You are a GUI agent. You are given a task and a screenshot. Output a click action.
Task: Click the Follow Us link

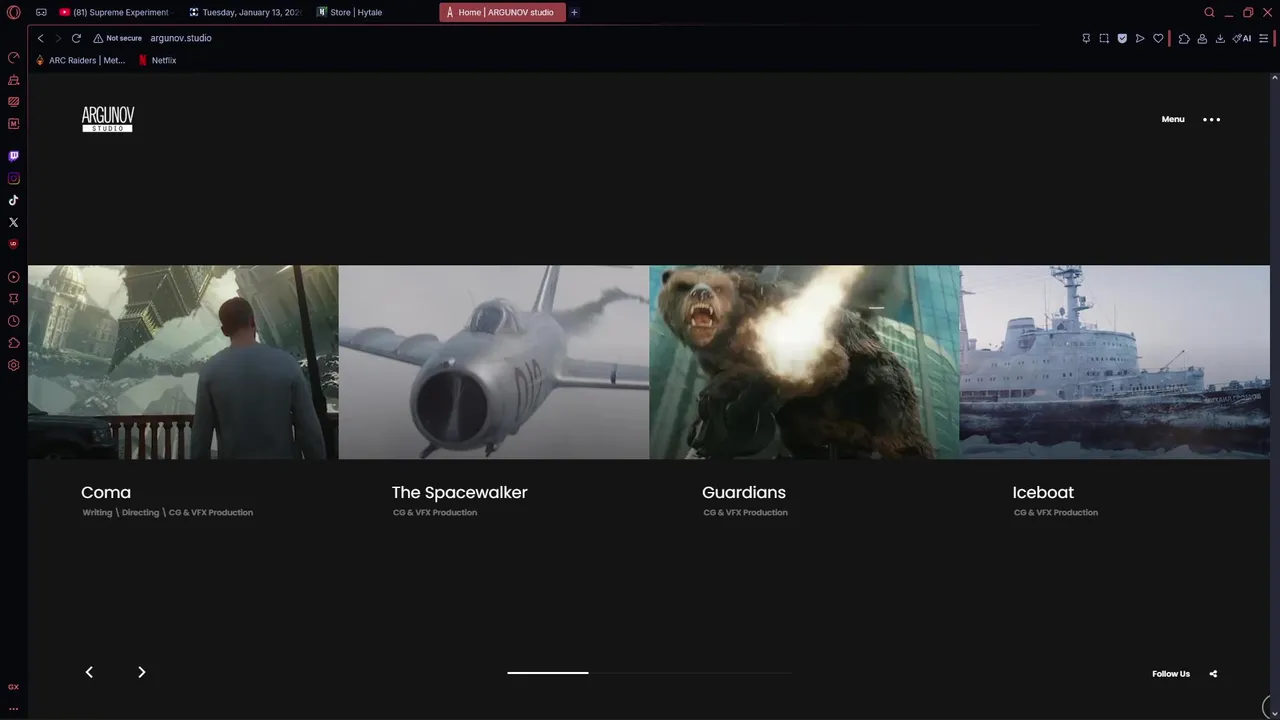click(x=1171, y=674)
